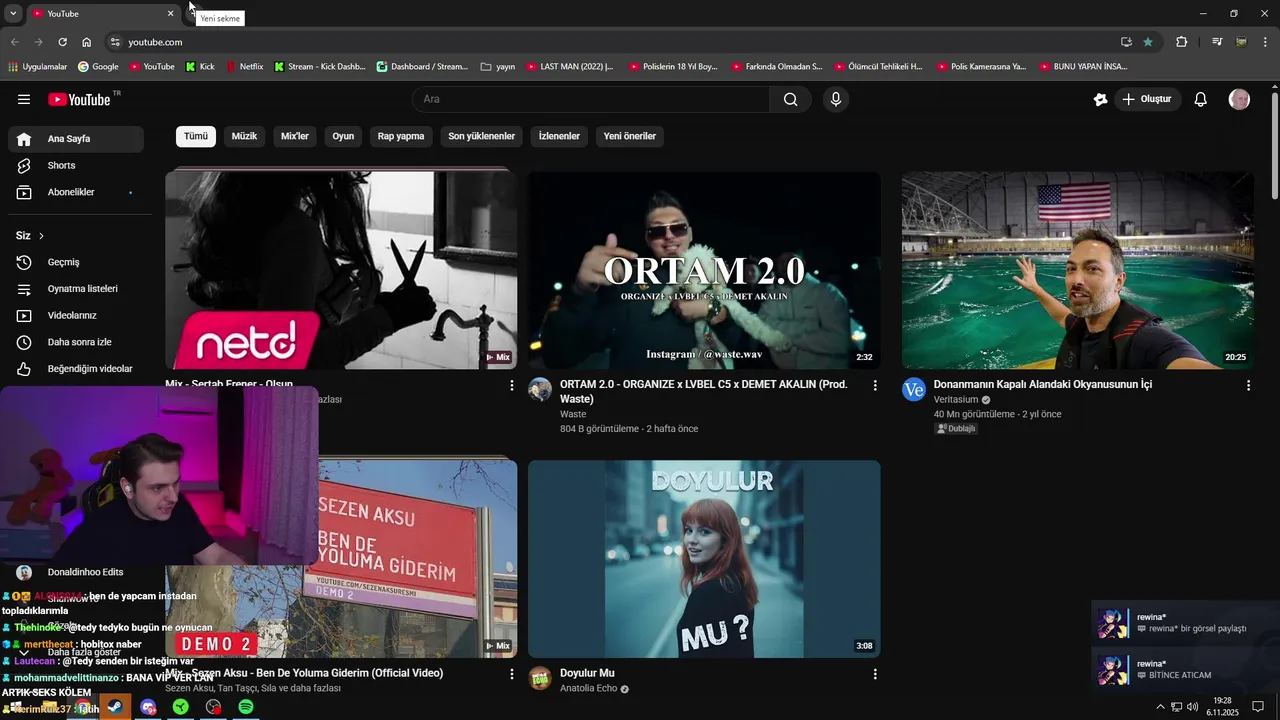This screenshot has width=1280, height=720.
Task: Open the Veritasium channel avatar
Action: (914, 390)
